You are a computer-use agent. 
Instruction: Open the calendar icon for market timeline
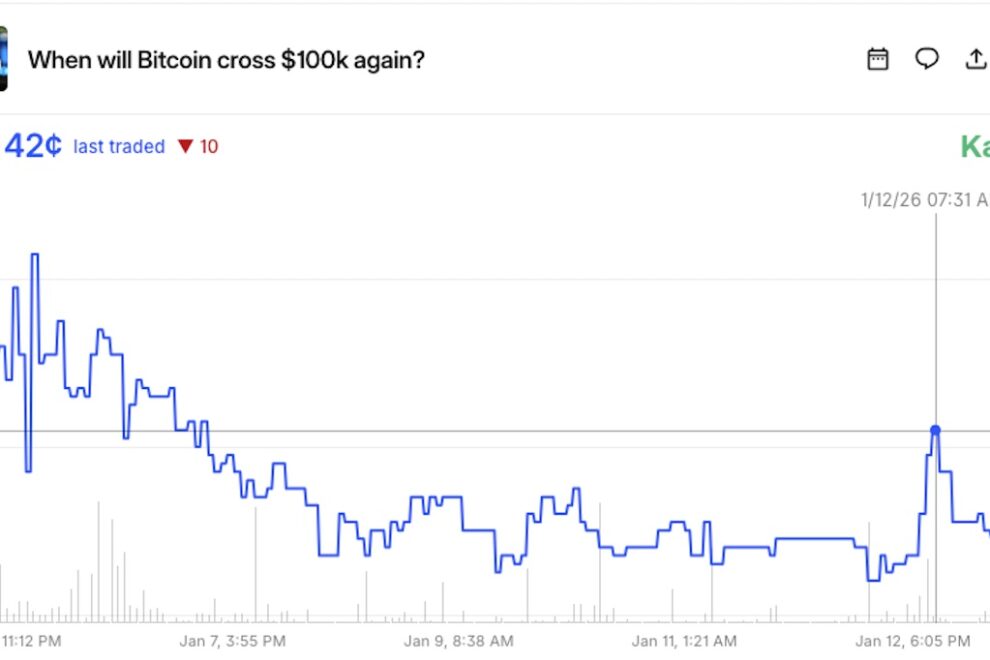tap(877, 59)
